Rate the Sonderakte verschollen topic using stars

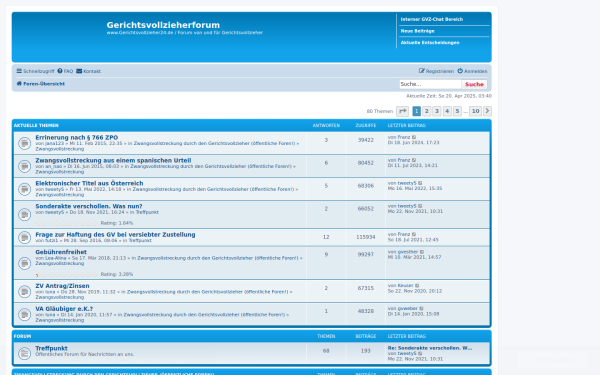coord(67,223)
